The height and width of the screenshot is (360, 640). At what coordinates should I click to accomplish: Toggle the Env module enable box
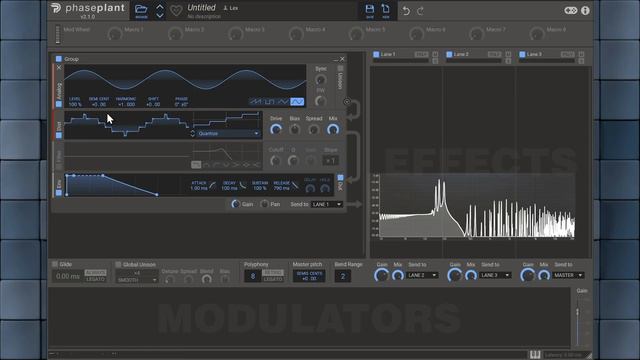tap(59, 192)
